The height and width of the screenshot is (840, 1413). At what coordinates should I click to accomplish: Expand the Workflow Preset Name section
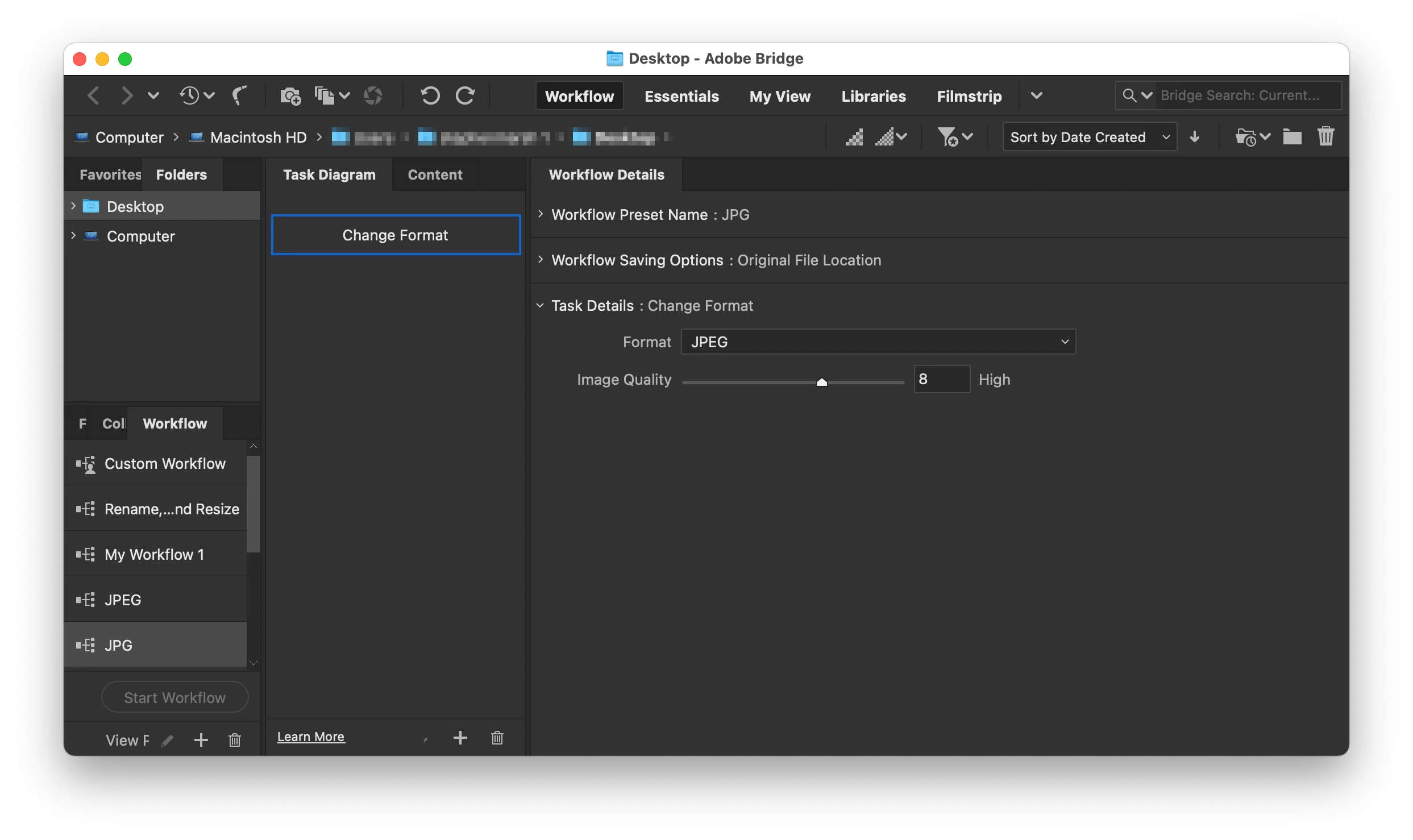pos(541,214)
